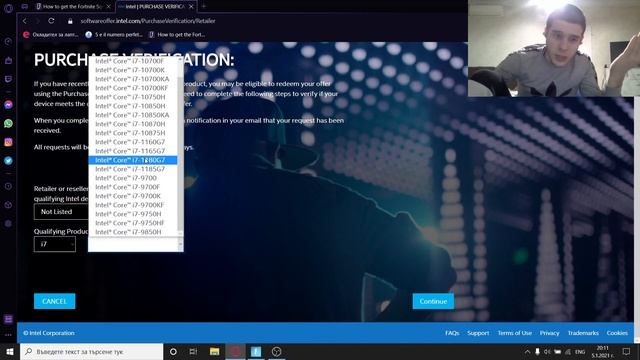Image resolution: width=640 pixels, height=360 pixels.
Task: Open Twitch icon in sidebar
Action: tap(8, 79)
